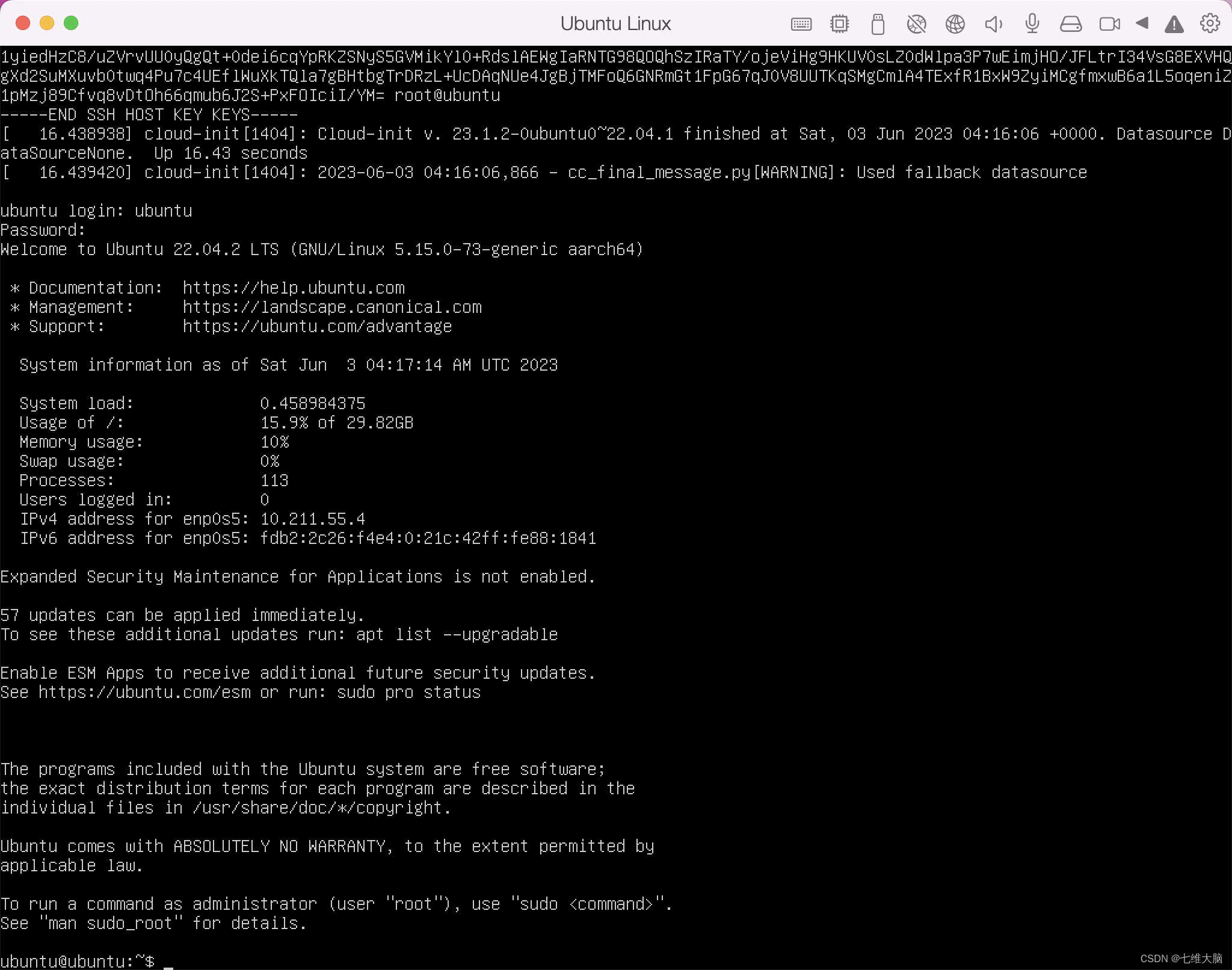
Task: Click 'END SSH HOST KEY KEYS' line
Action: [149, 114]
